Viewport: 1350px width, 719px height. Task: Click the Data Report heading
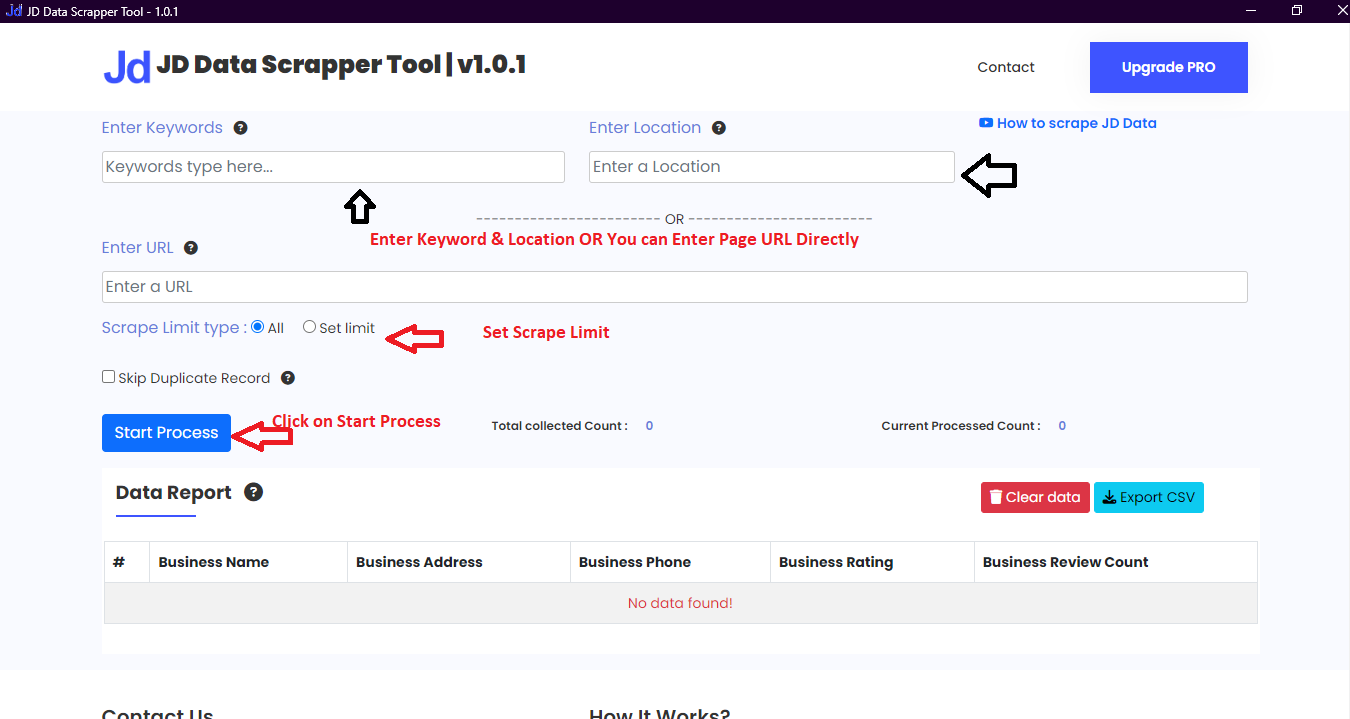point(173,492)
